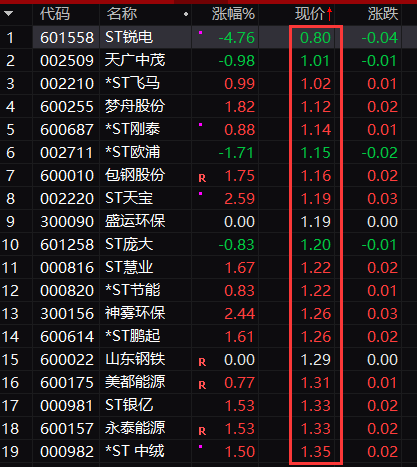Click the magenta marker on ST锐电 row

click(201, 33)
